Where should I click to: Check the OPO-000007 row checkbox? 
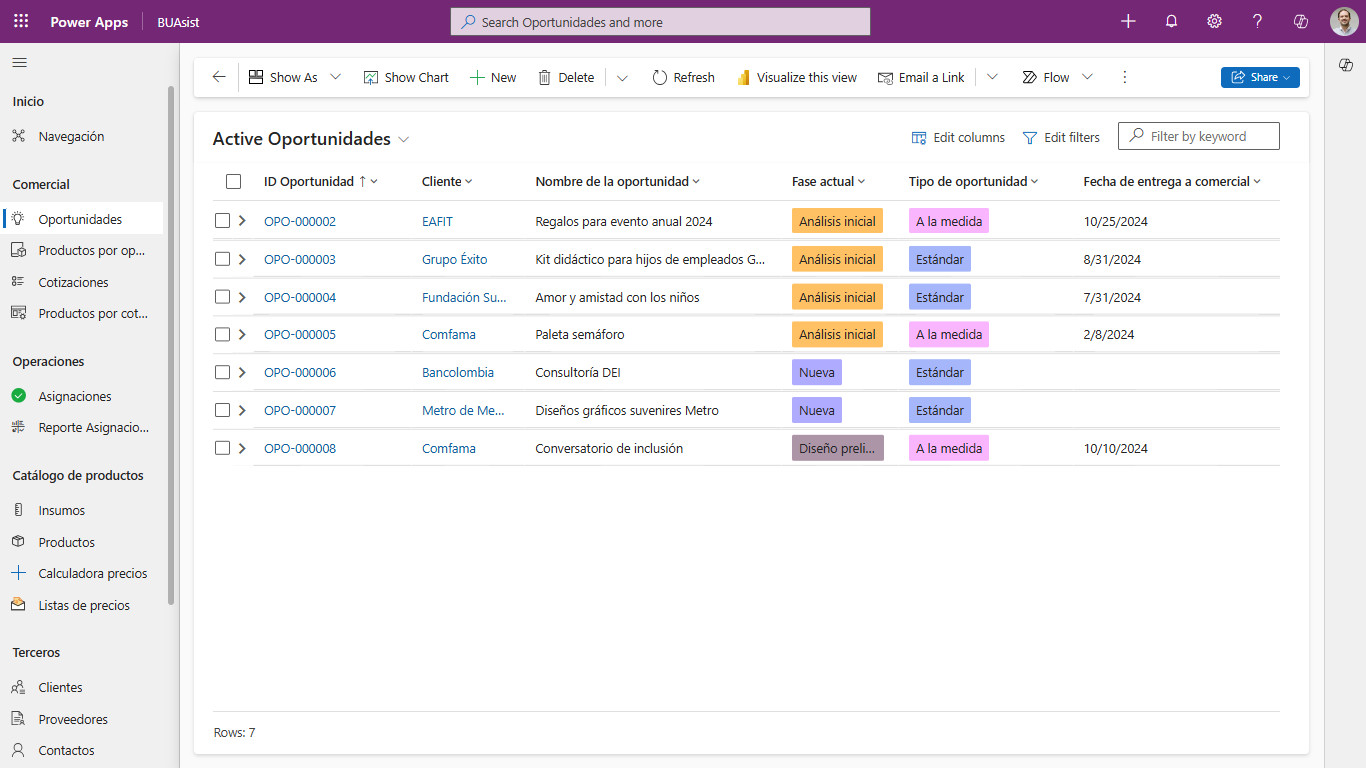[x=222, y=410]
